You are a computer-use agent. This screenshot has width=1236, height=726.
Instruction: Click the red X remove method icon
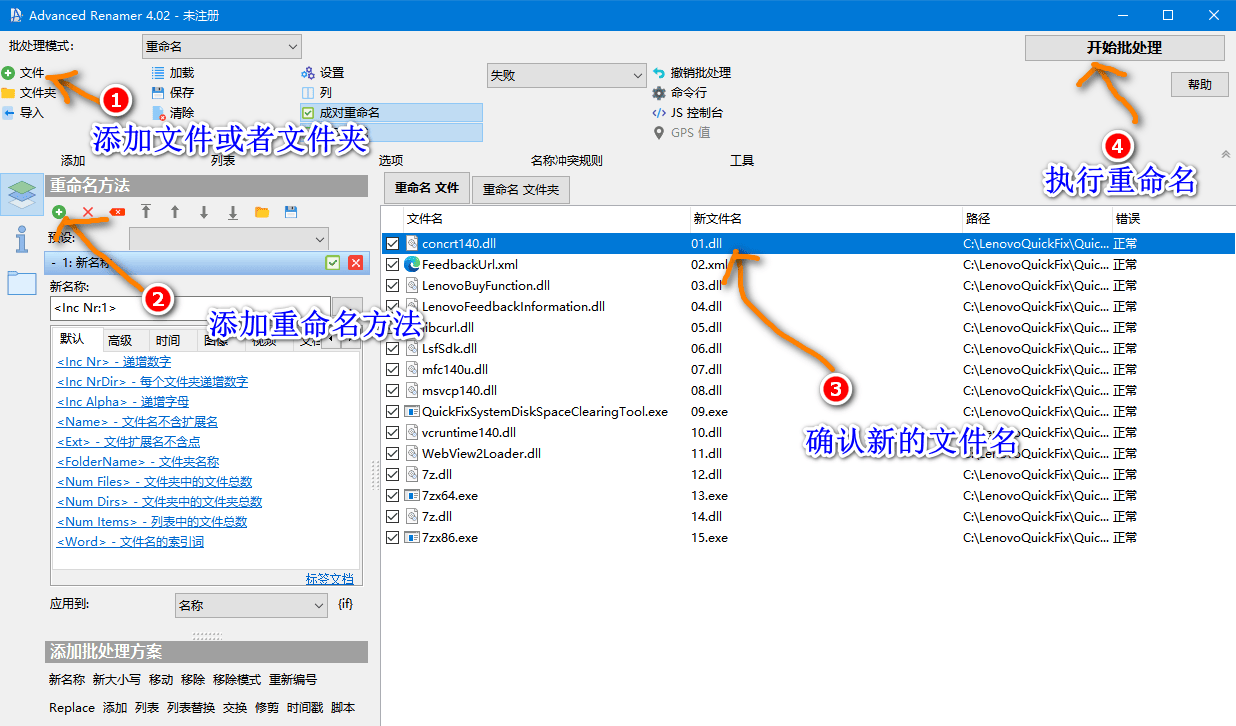coord(88,212)
